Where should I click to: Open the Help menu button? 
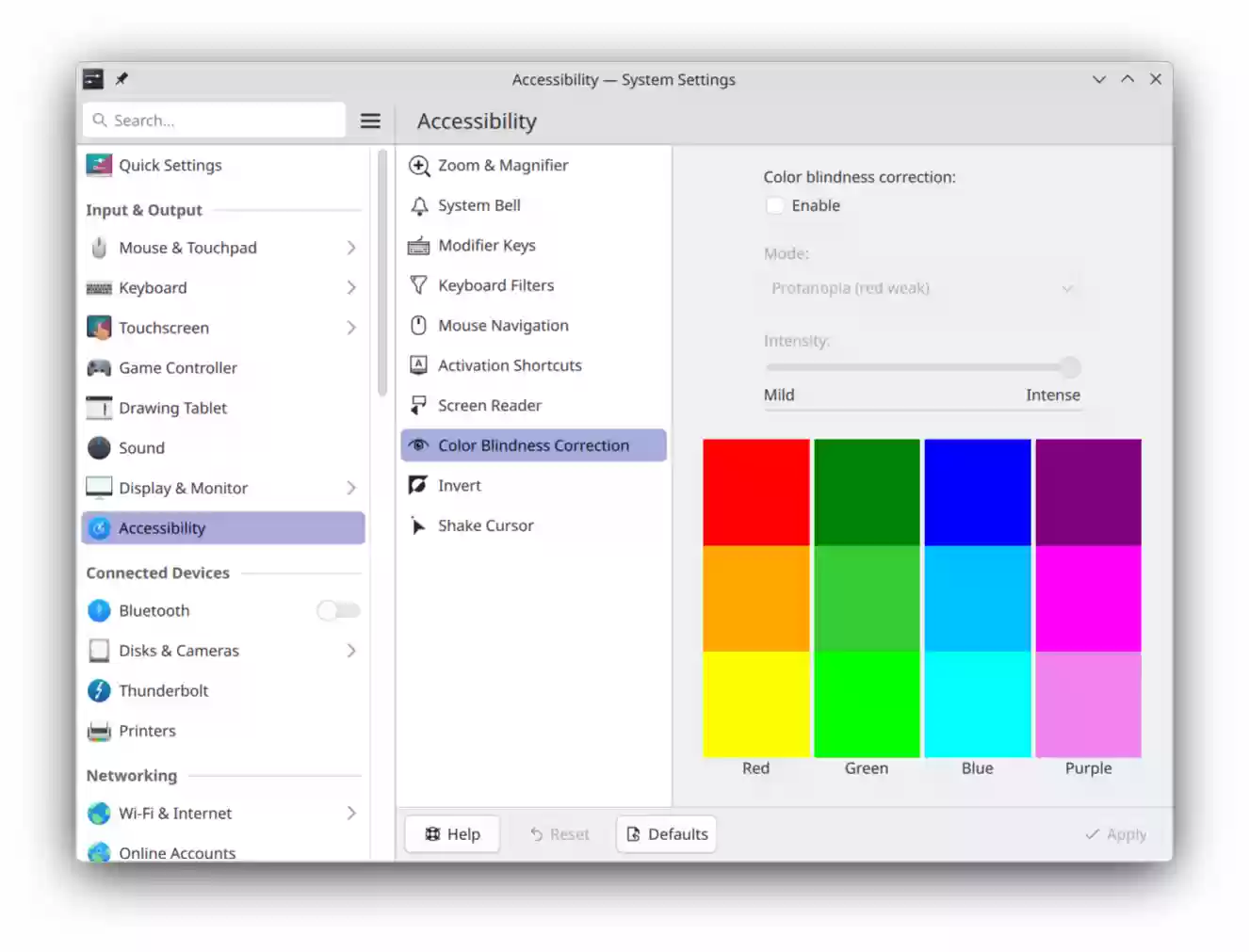[452, 833]
